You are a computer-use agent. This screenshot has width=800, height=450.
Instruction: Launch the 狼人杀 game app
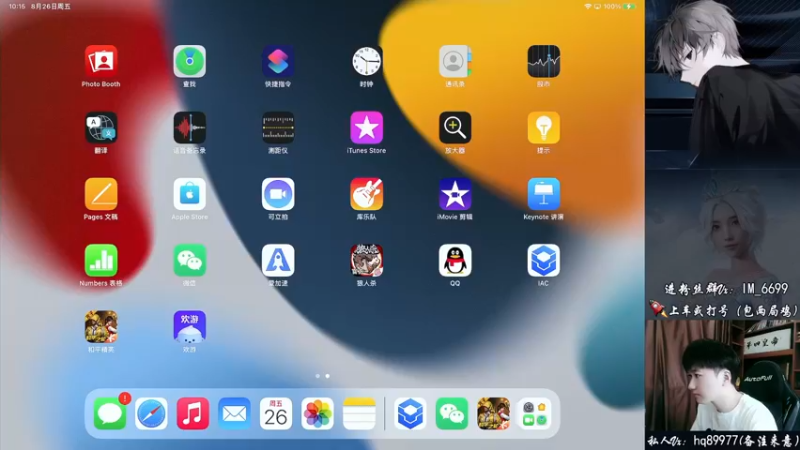(x=366, y=260)
